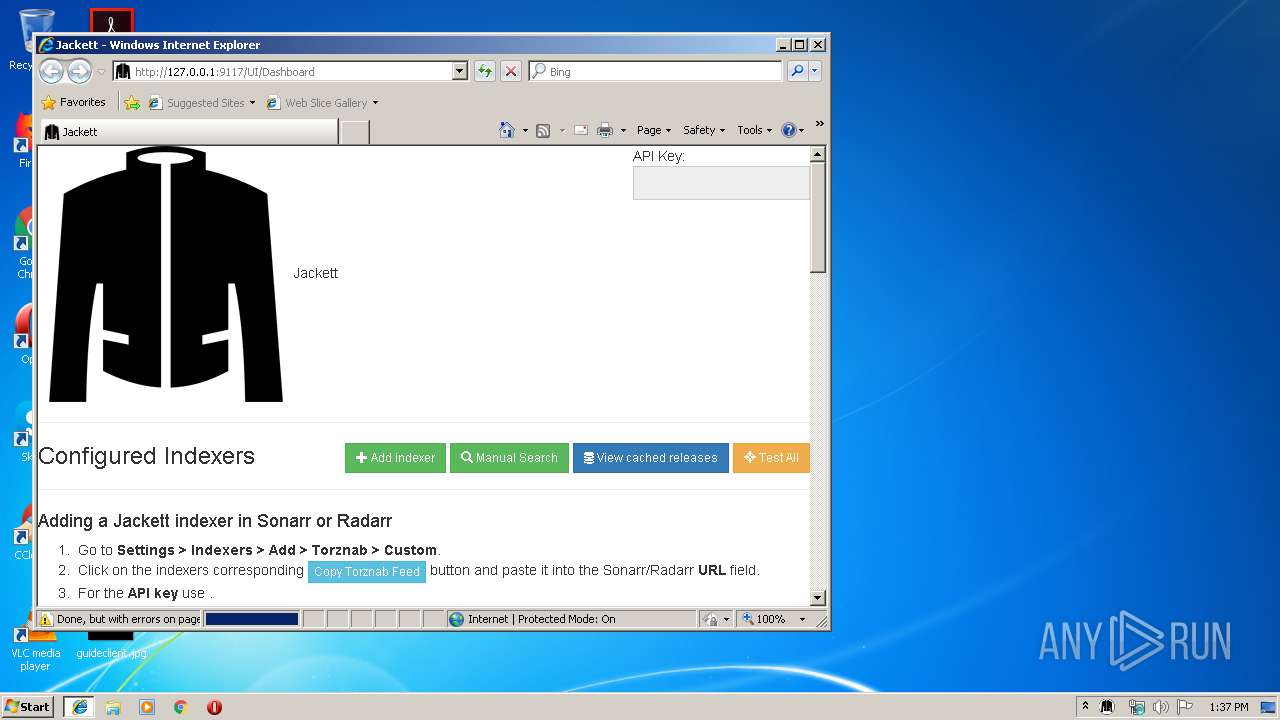Open the Action Center flag icon

[1185, 707]
